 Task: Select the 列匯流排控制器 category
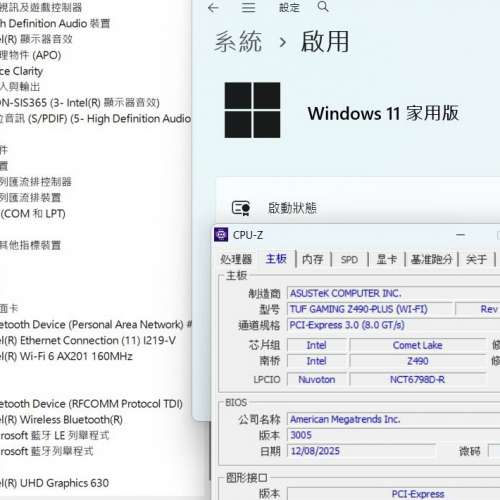click(36, 182)
